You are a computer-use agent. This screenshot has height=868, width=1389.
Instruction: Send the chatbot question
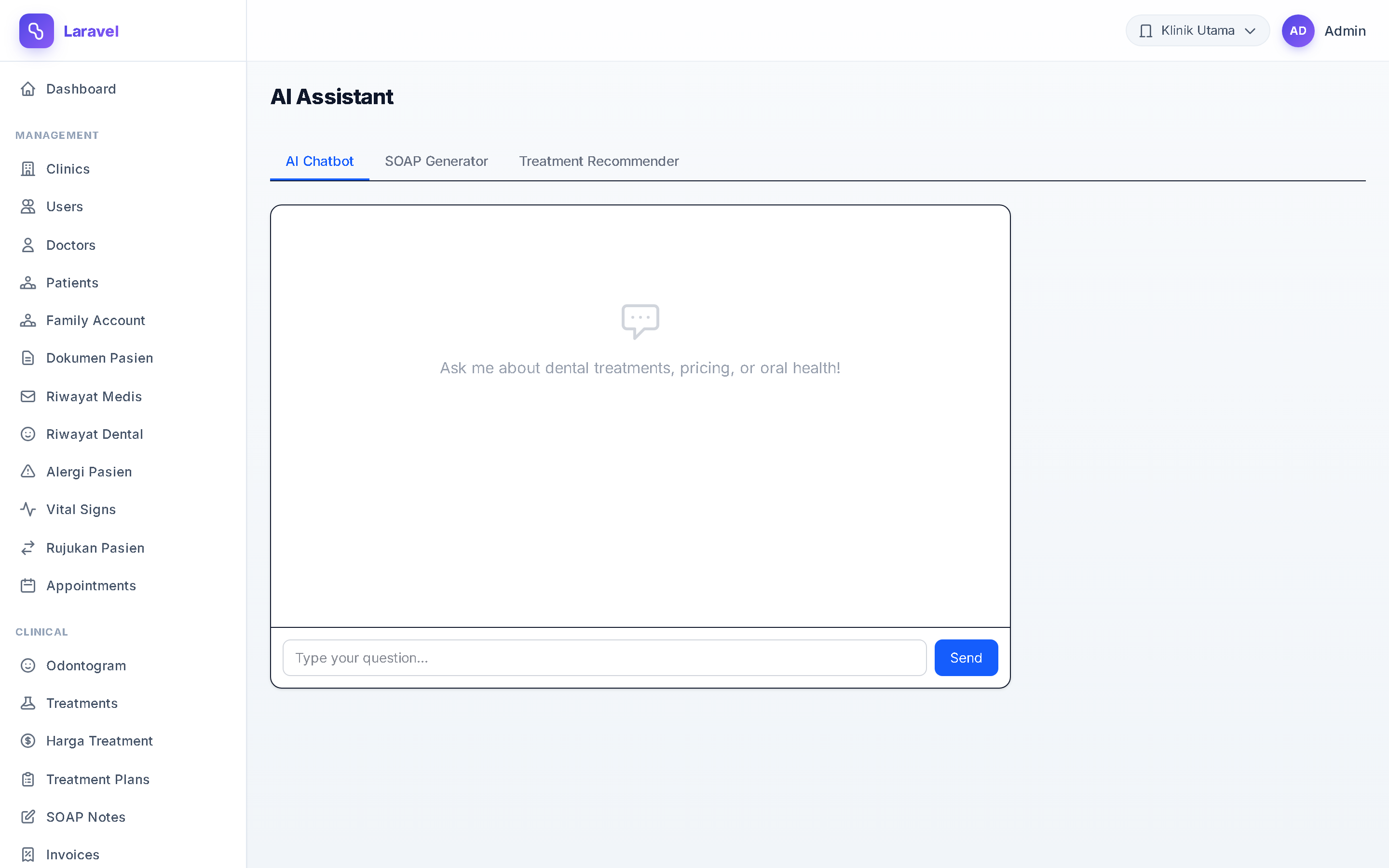tap(966, 658)
